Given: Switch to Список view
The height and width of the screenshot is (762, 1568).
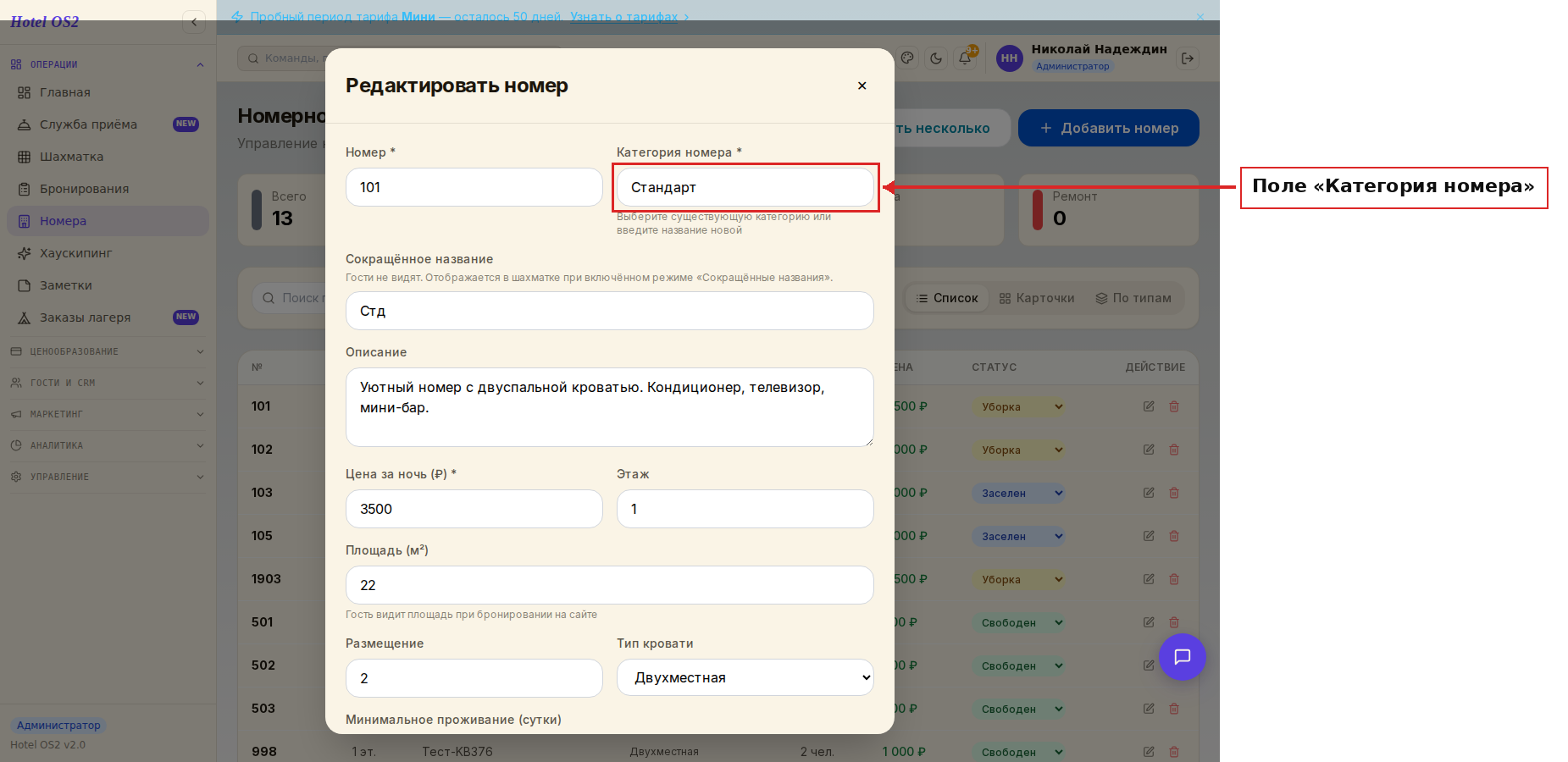Looking at the screenshot, I should coord(947,298).
